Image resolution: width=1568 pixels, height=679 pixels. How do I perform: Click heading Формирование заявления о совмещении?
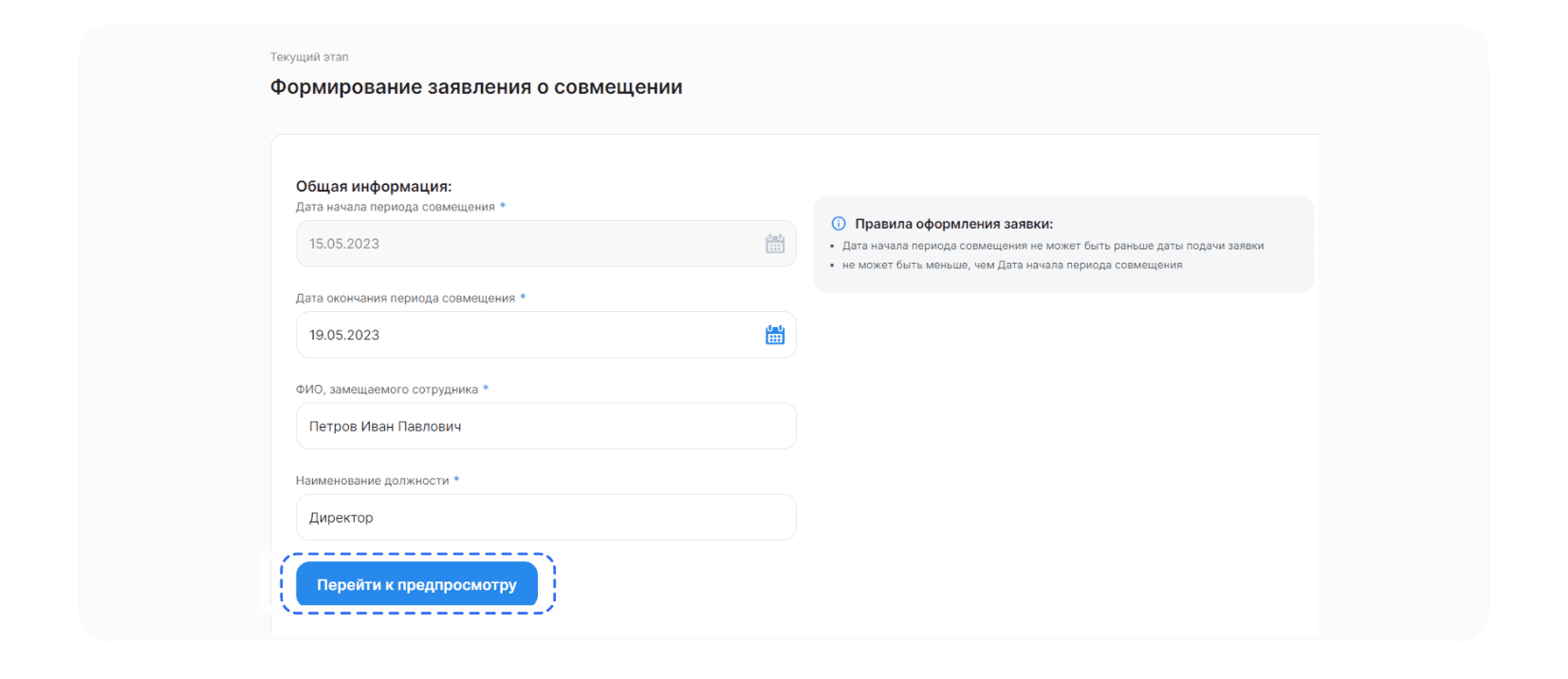[476, 87]
